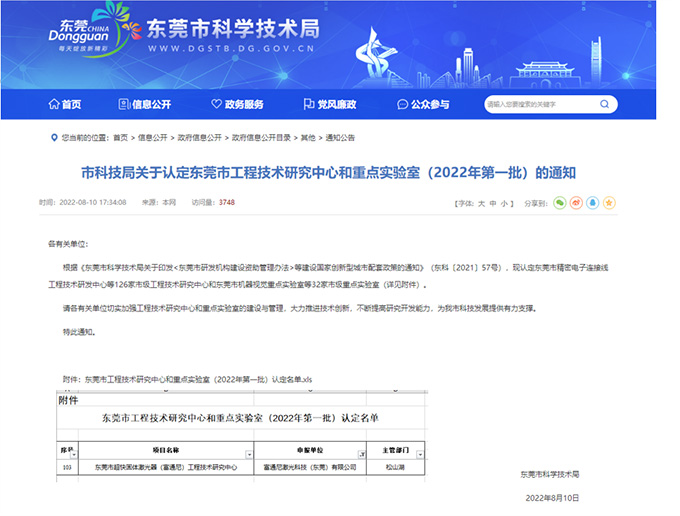Screen dimensions: 680x516
Task: Click table cell 东莞市超快固体激光器 工程技术研究中心
Action: point(166,467)
